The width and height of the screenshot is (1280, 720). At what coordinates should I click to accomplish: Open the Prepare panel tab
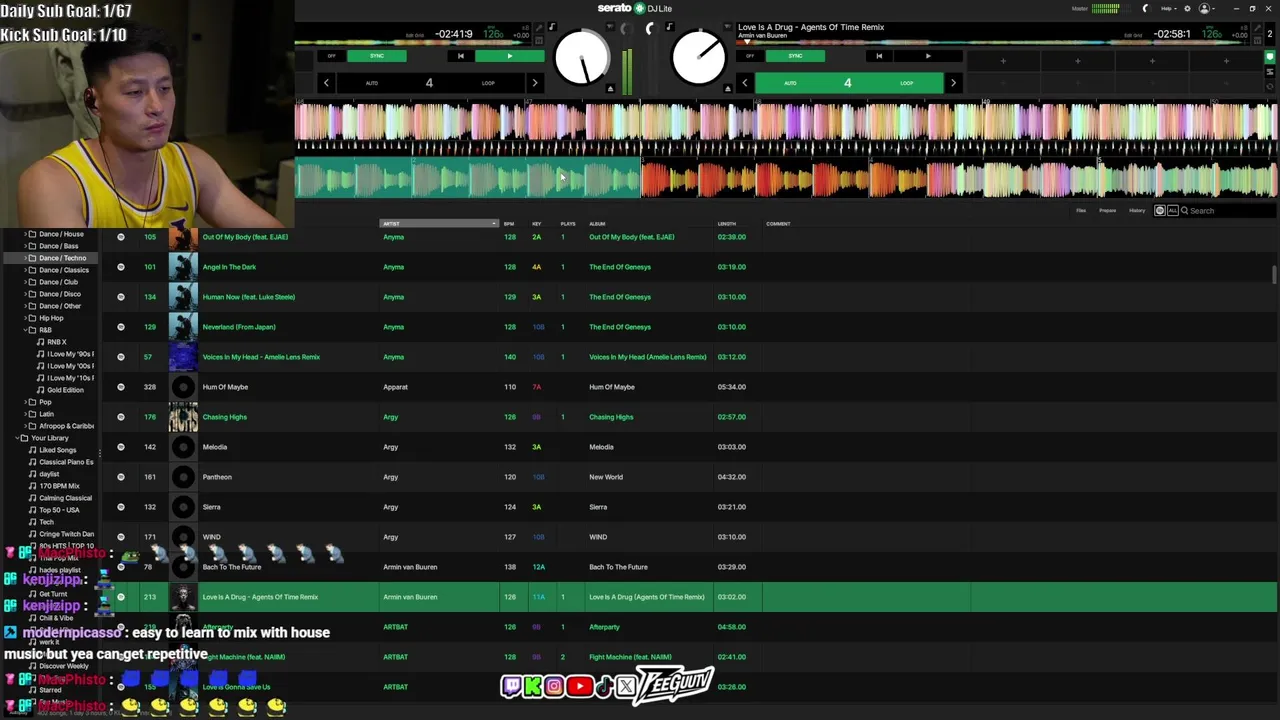pyautogui.click(x=1108, y=211)
